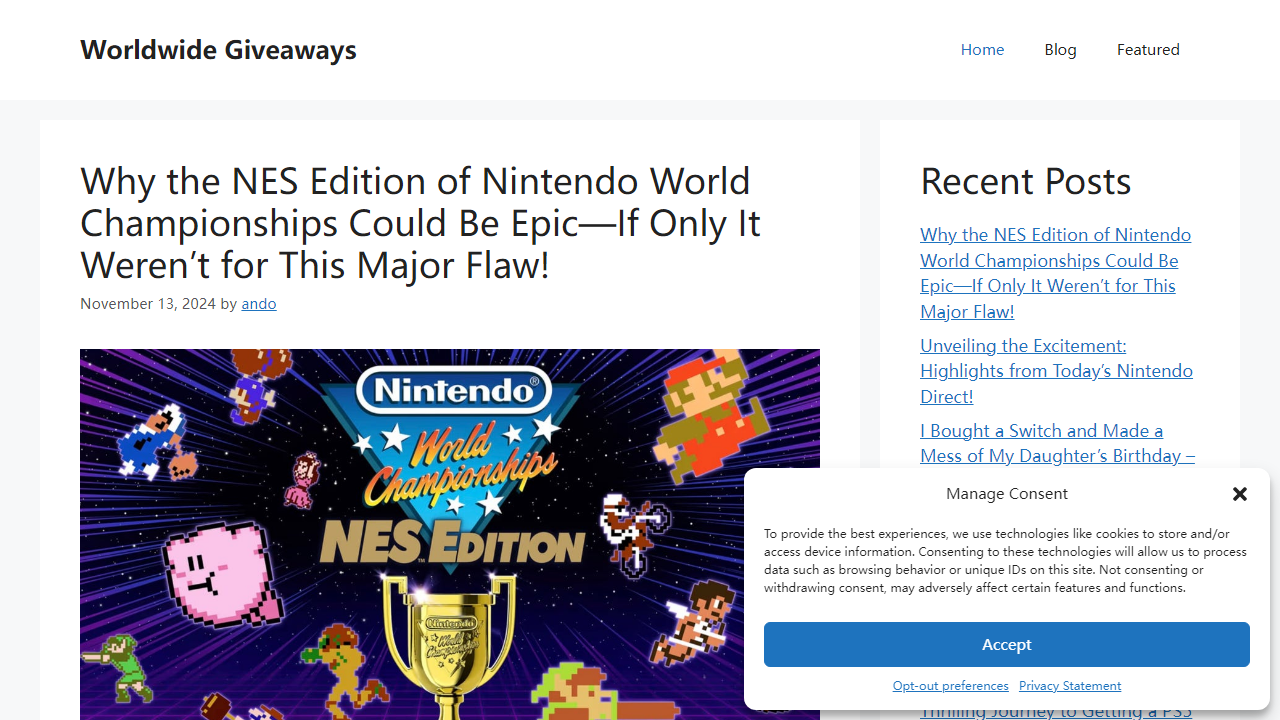
Task: Open the PS5 Thrilling Journey post
Action: 1055,710
